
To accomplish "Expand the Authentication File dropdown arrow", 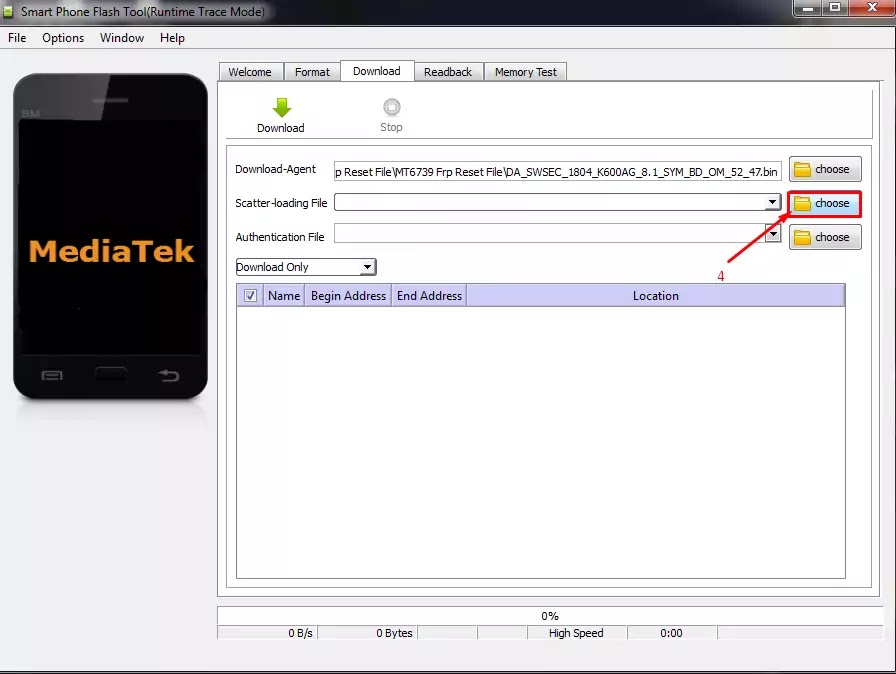I will click(x=773, y=234).
